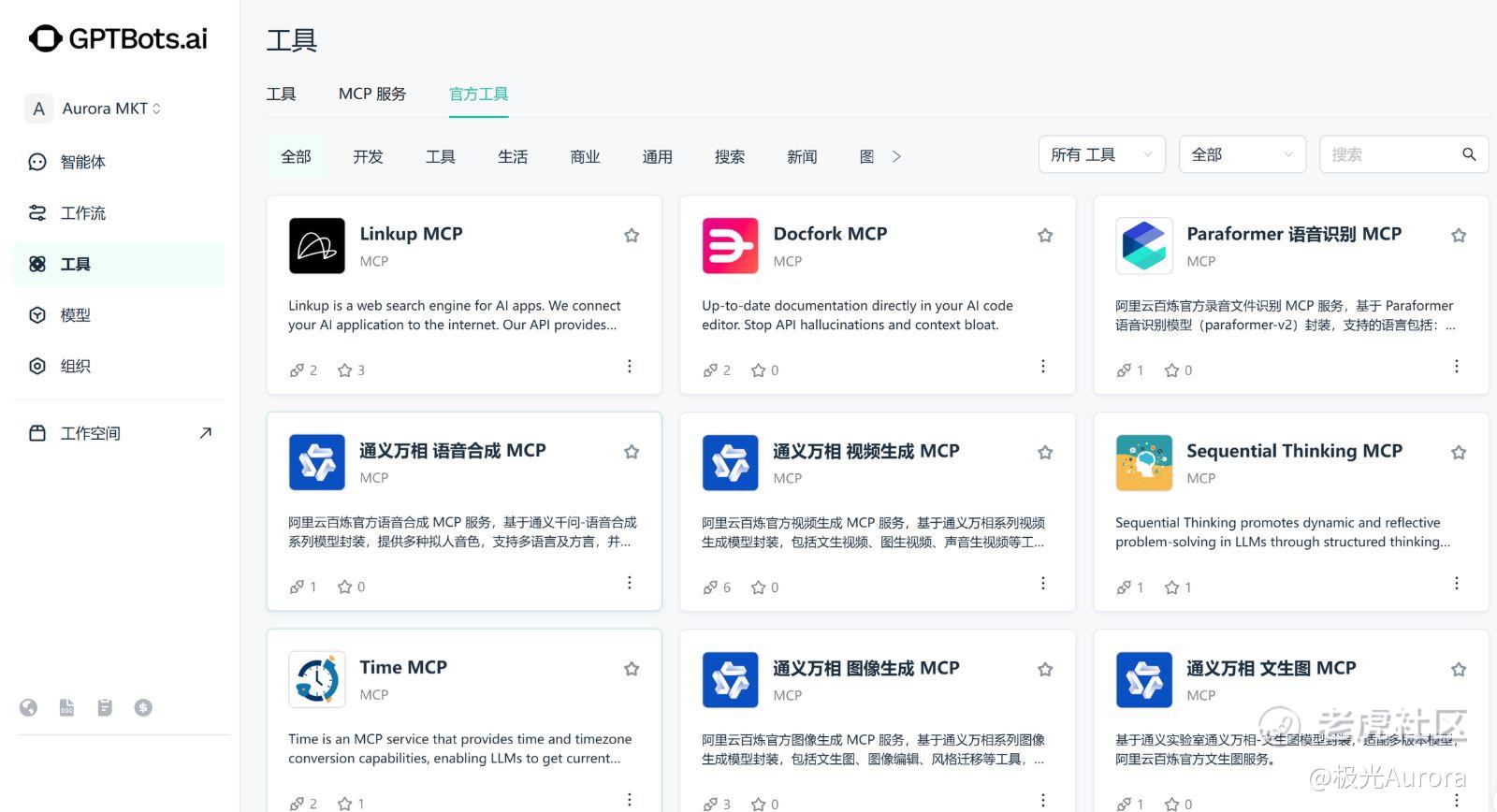Favorite Sequential Thinking MCP with the star
Image resolution: width=1497 pixels, height=812 pixels.
1459,452
